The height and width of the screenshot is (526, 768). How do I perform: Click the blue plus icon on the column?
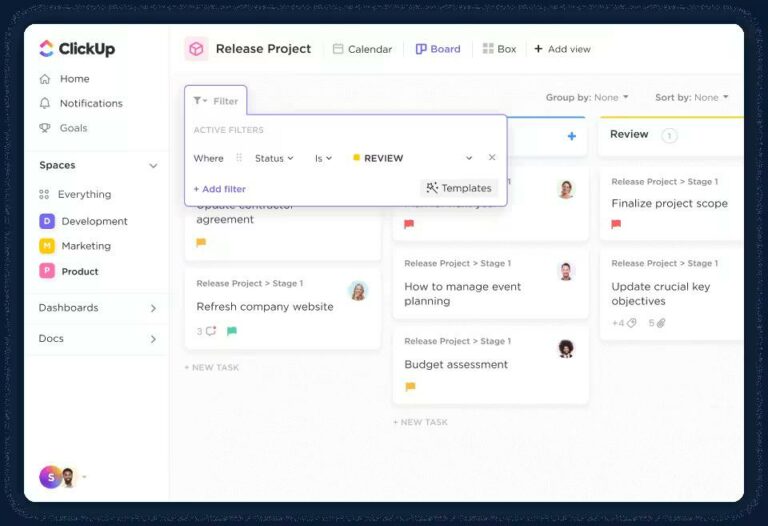(x=572, y=136)
